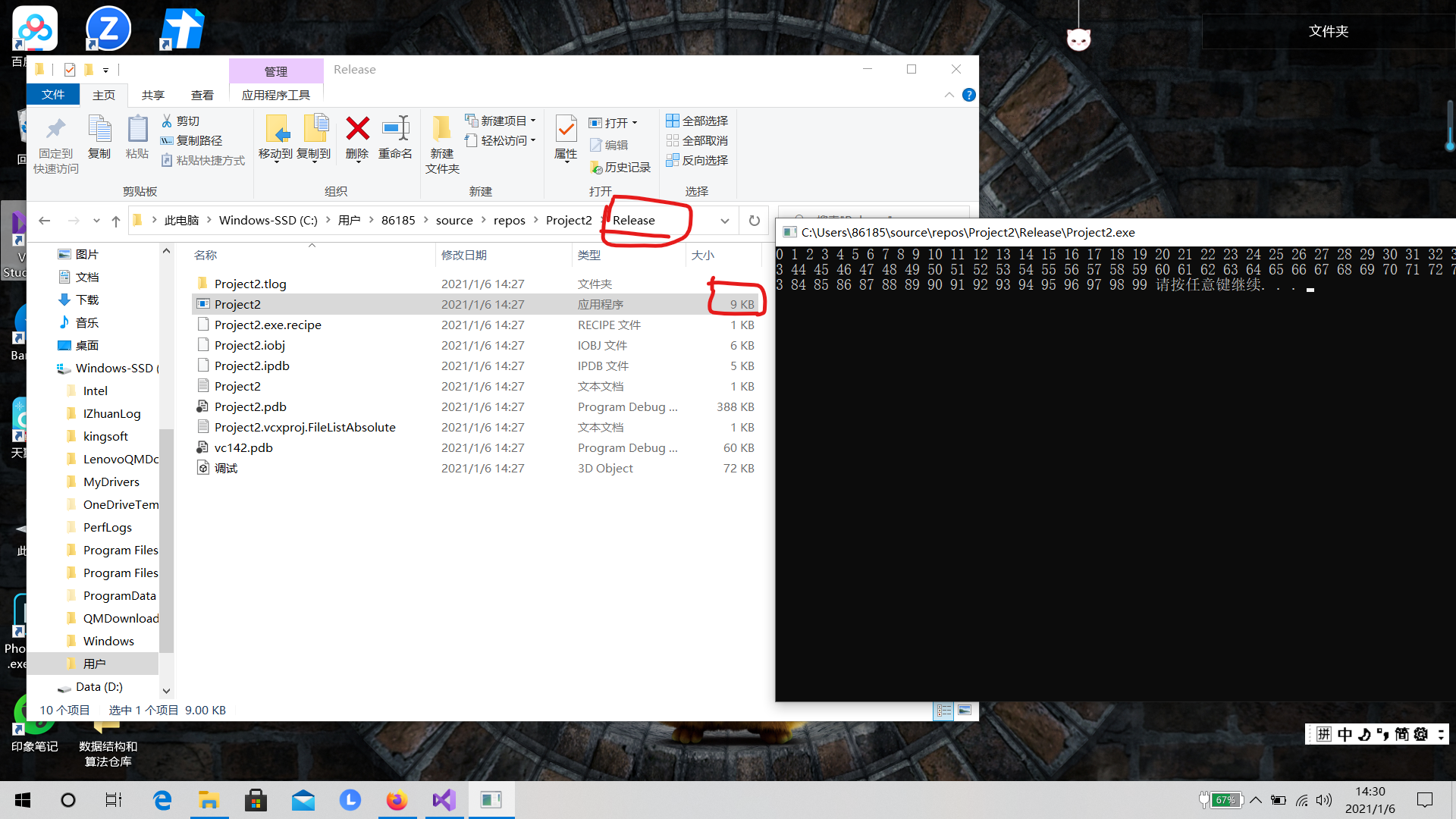Select the Project2.pdb file
The width and height of the screenshot is (1456, 819).
coord(250,407)
